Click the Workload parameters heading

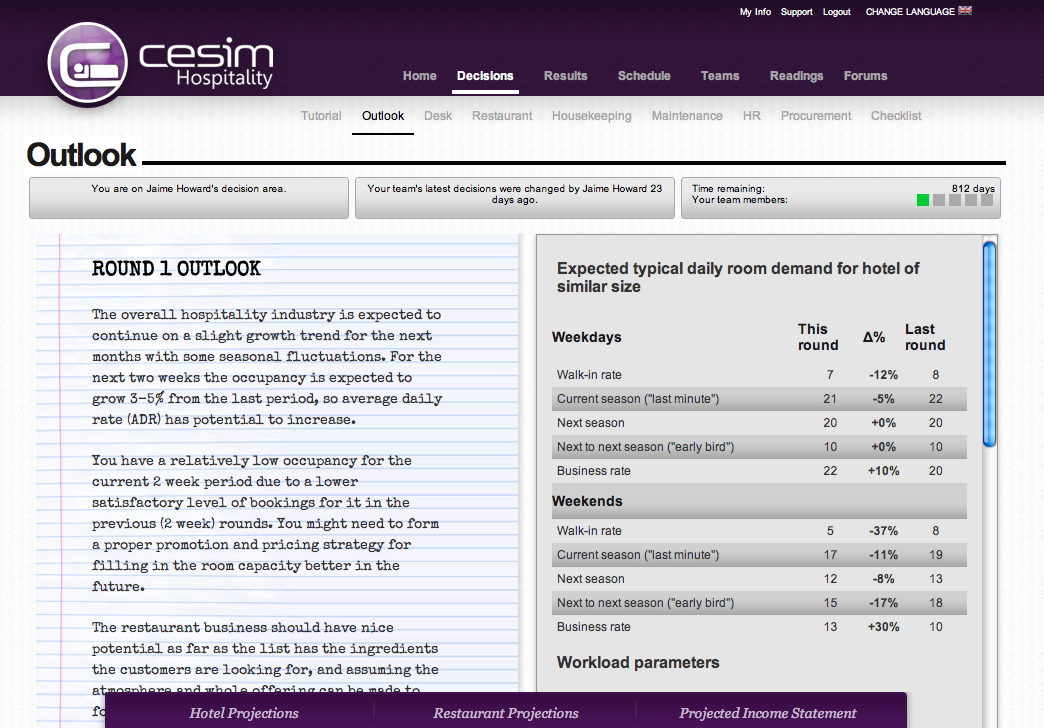coord(638,662)
